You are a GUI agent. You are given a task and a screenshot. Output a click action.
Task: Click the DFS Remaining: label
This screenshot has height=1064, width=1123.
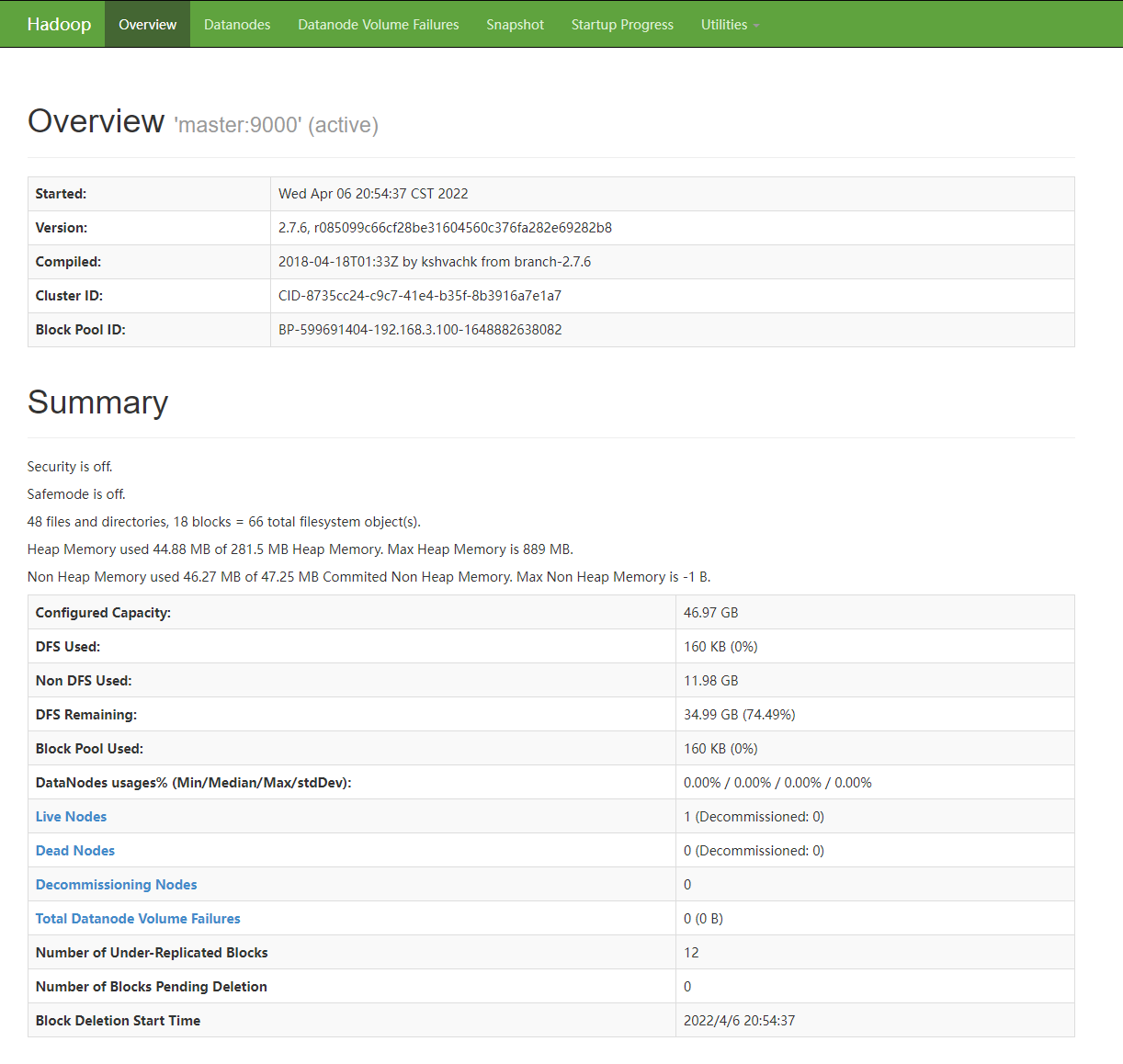(86, 715)
